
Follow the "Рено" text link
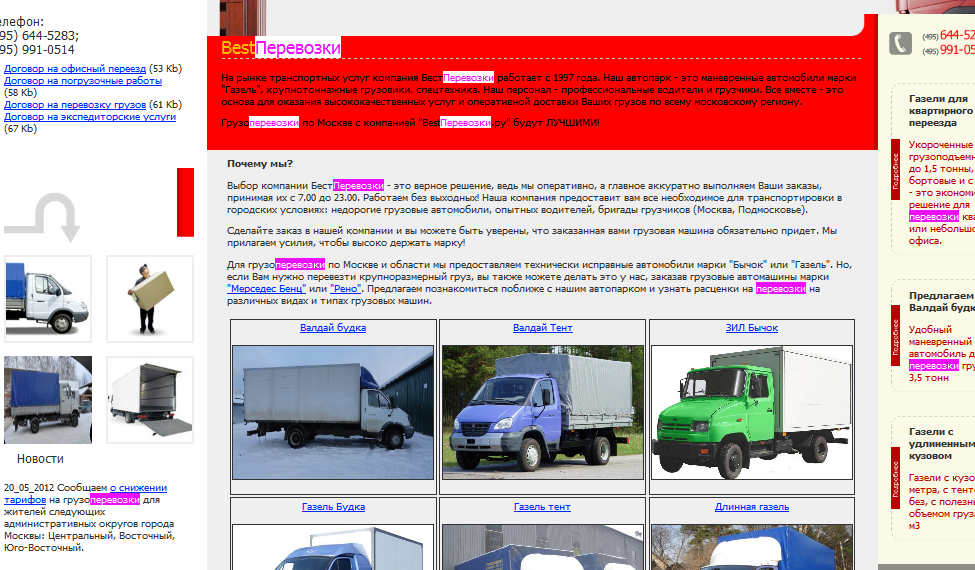tap(345, 288)
